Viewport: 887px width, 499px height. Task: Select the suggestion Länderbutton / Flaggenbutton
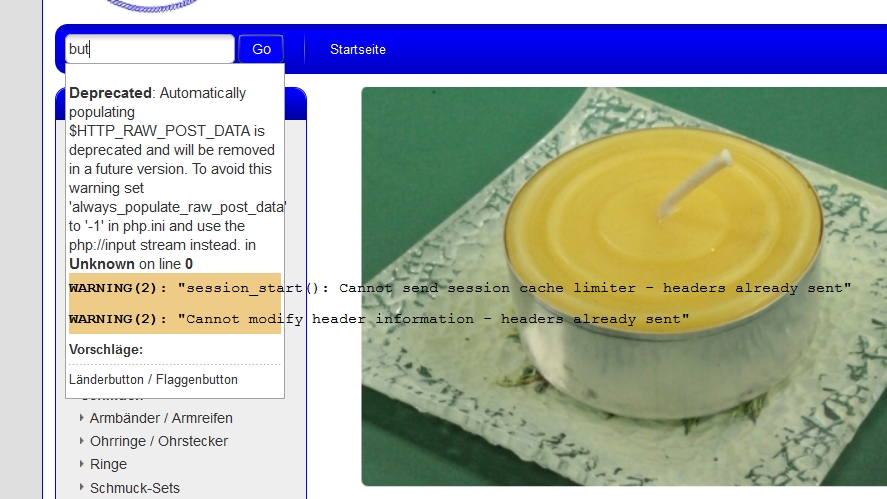pos(153,380)
